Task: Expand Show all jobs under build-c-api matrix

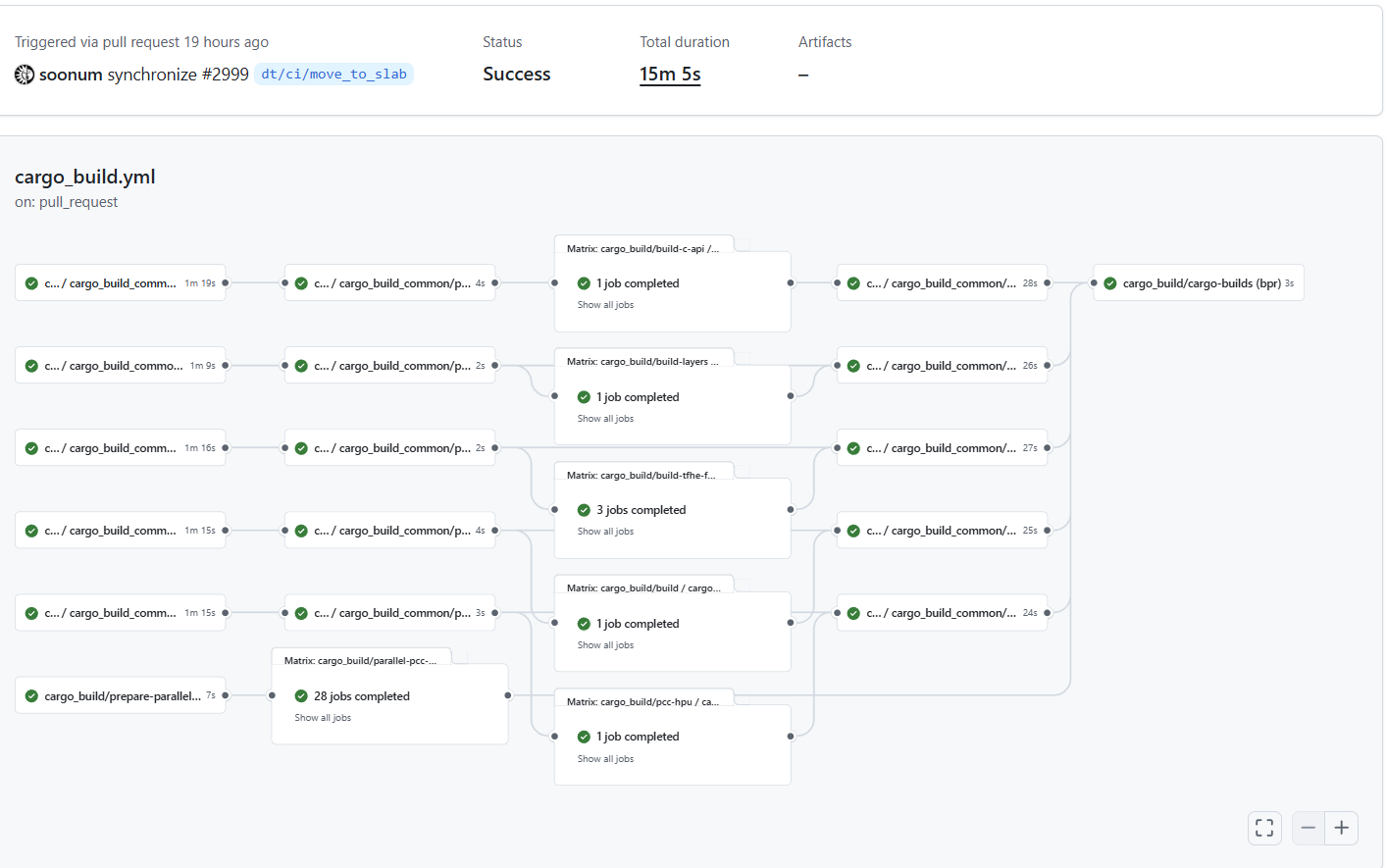Action: coord(605,305)
